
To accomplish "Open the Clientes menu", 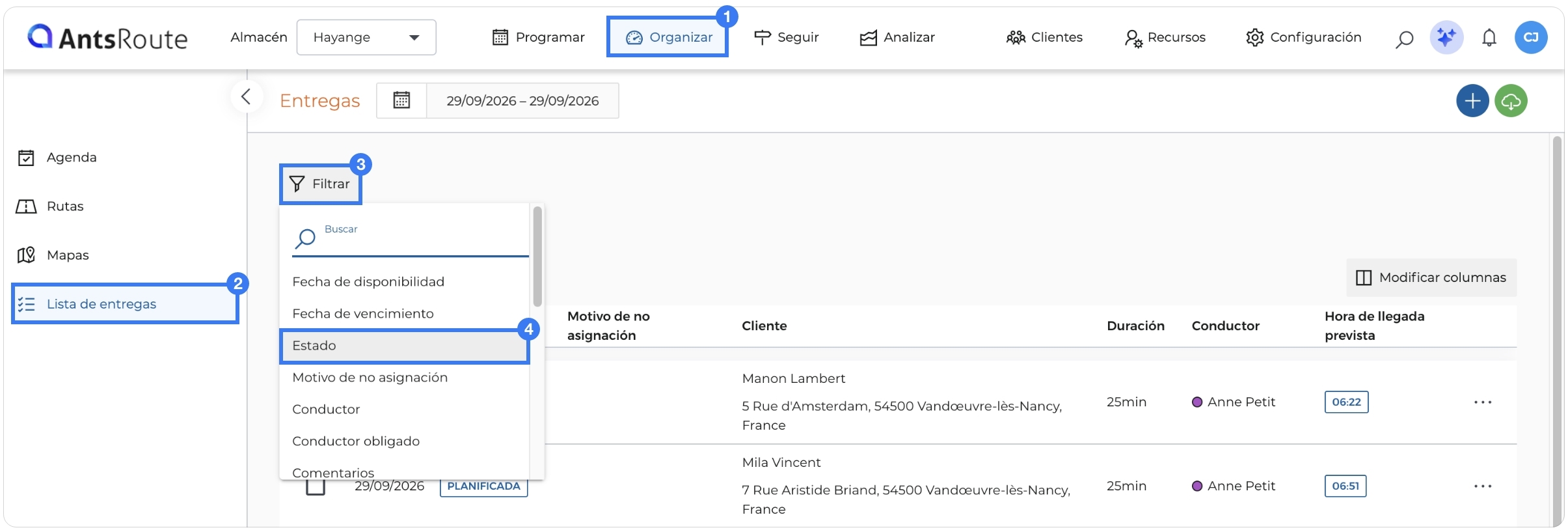I will (1044, 37).
